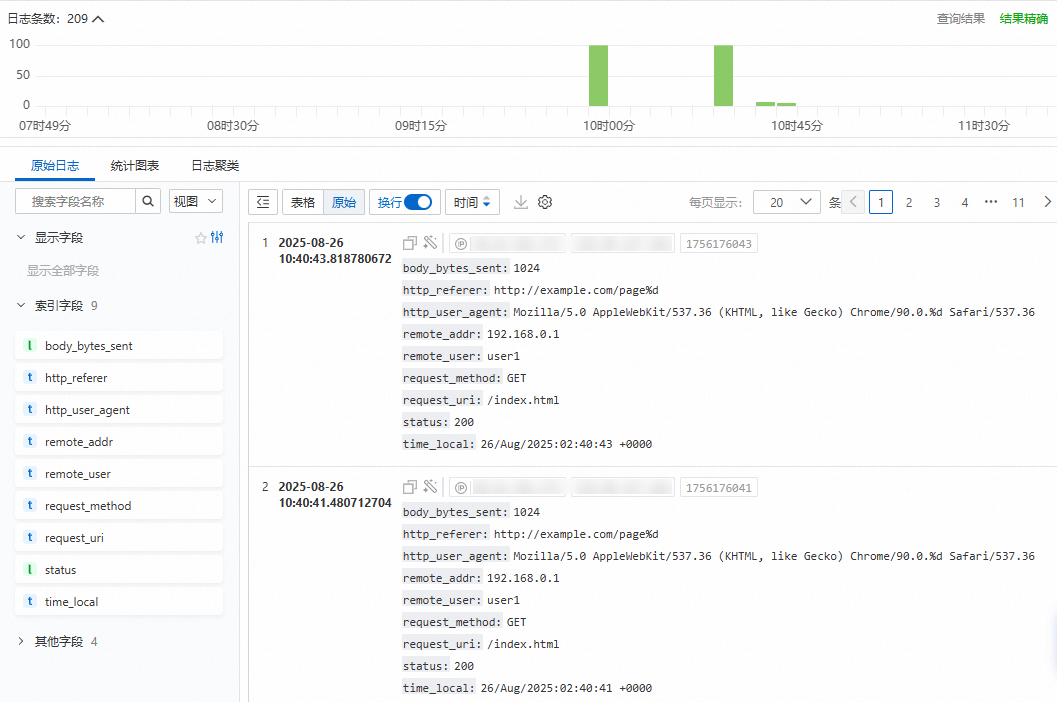
Task: Click the tall histogram bar before 10时45分
Action: pyautogui.click(x=723, y=76)
